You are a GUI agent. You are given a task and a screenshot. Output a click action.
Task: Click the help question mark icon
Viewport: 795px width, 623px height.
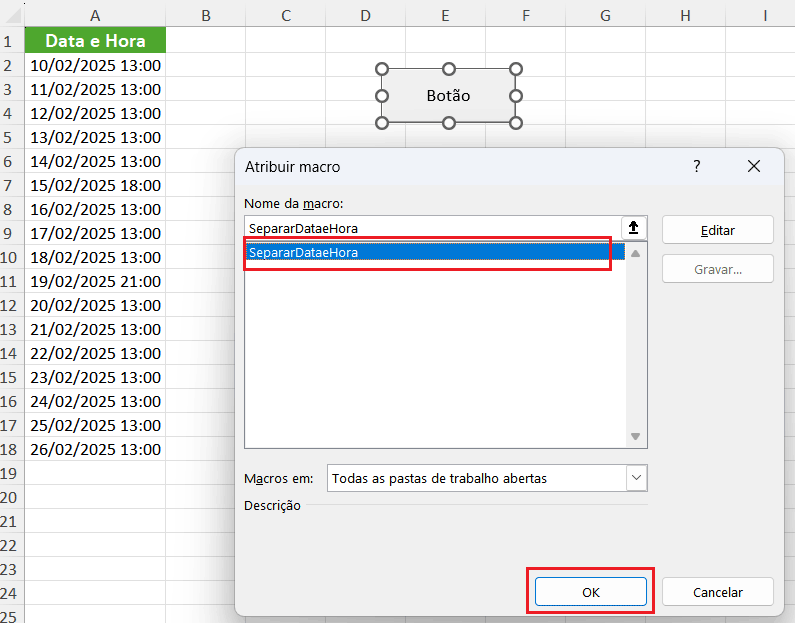(x=697, y=166)
